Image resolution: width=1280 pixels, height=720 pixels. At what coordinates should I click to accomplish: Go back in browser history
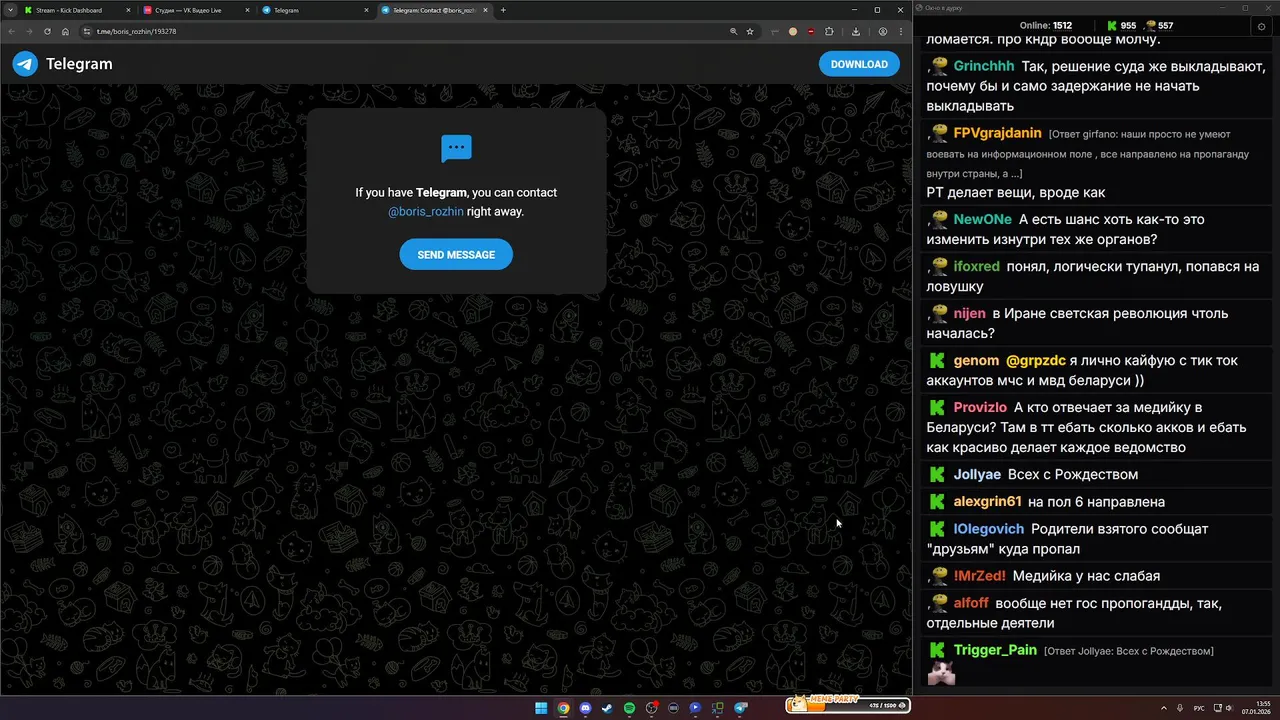[12, 31]
